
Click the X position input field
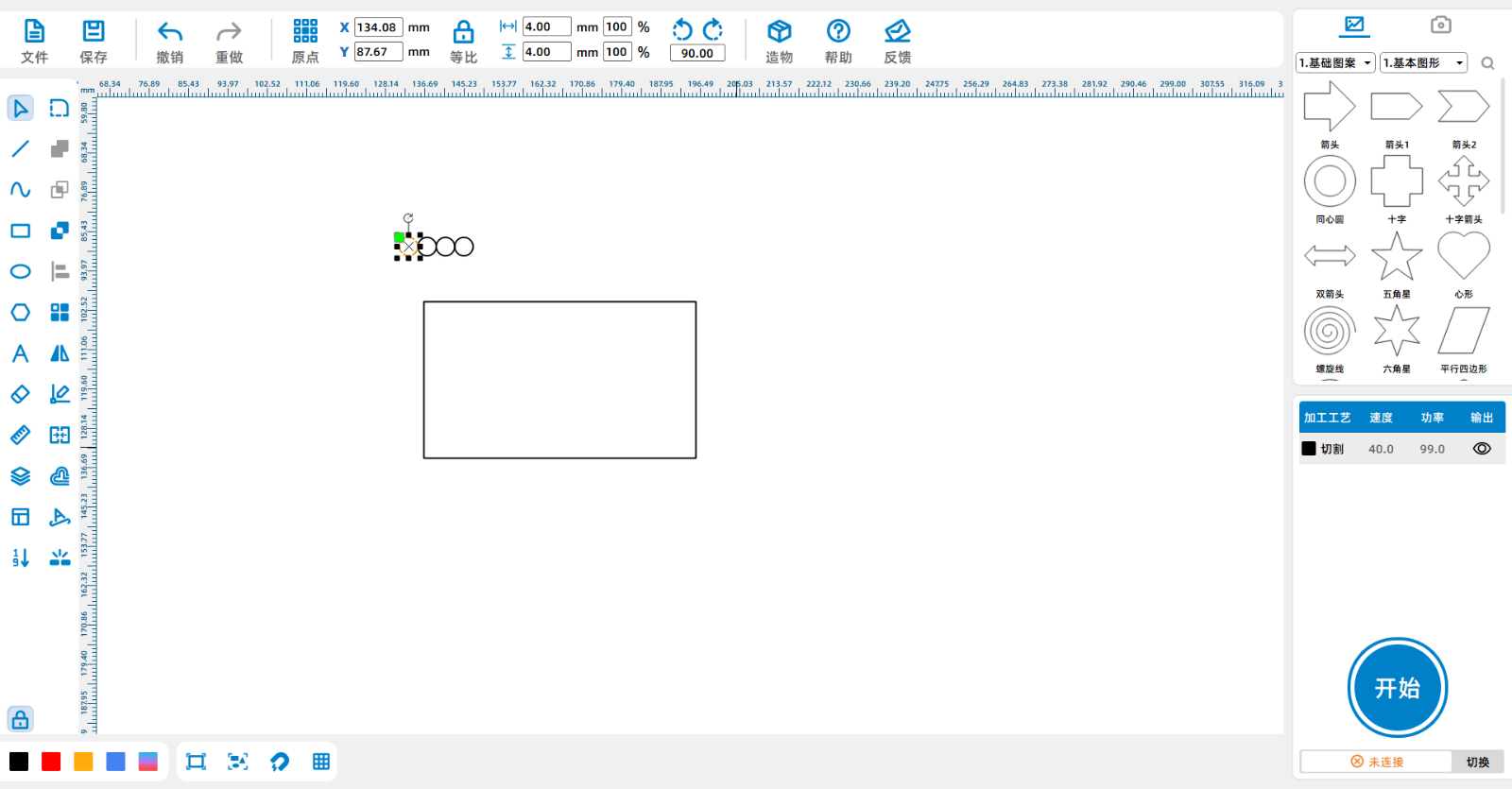(x=378, y=27)
